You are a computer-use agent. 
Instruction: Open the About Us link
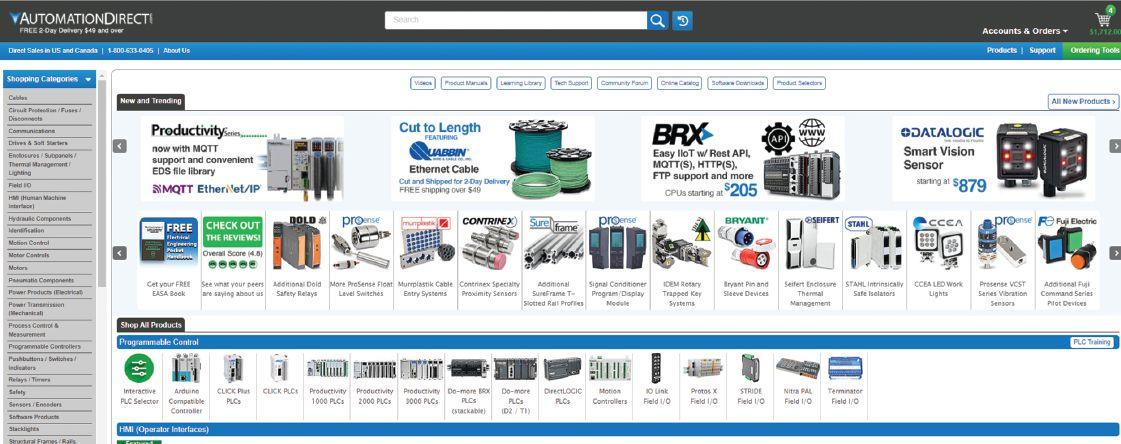pyautogui.click(x=177, y=51)
